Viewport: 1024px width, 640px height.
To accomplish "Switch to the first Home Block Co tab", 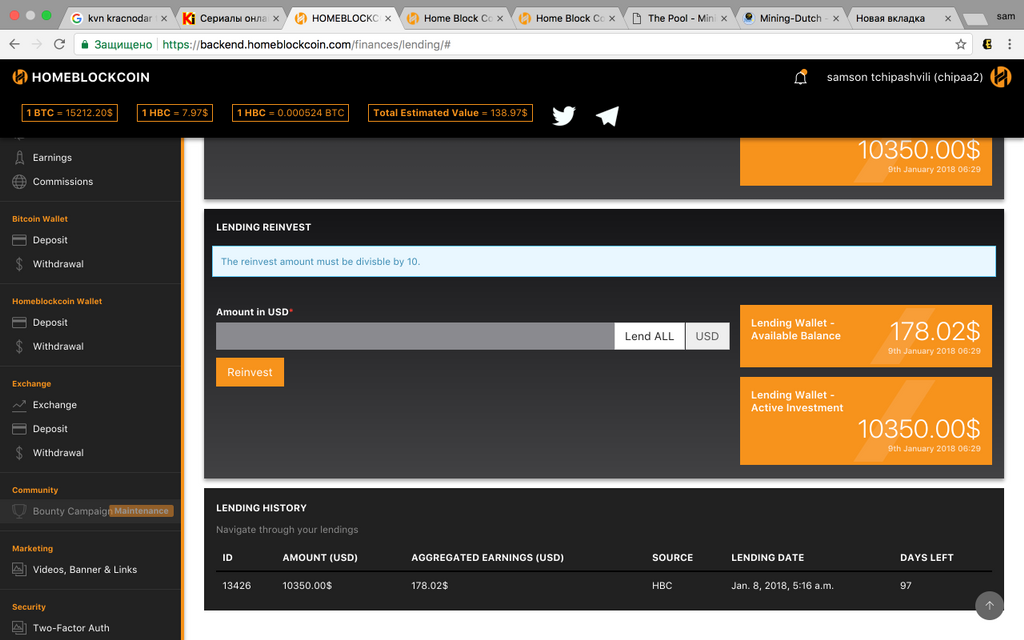I will (x=455, y=18).
